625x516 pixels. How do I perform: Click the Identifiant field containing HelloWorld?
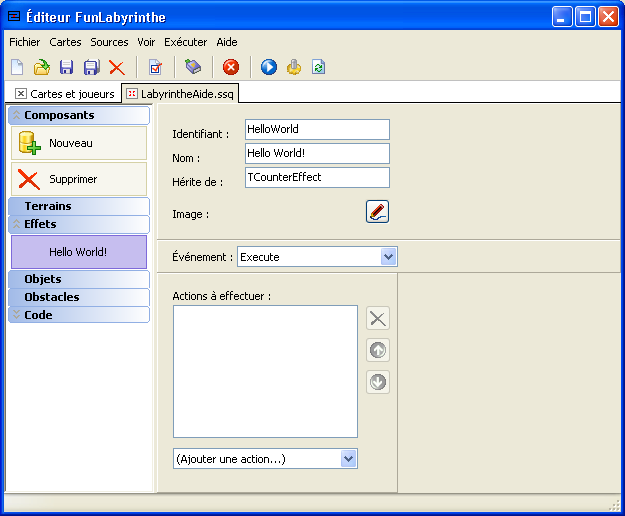316,129
